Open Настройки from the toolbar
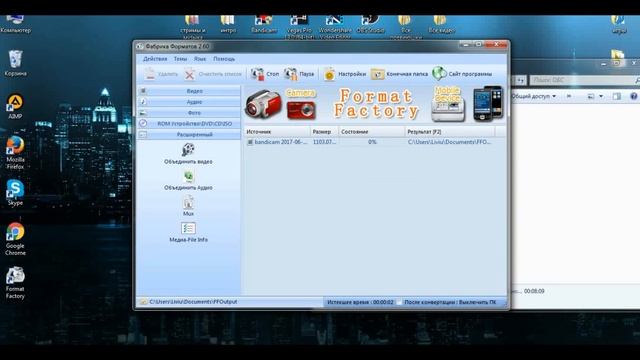The image size is (640, 360). (x=345, y=74)
